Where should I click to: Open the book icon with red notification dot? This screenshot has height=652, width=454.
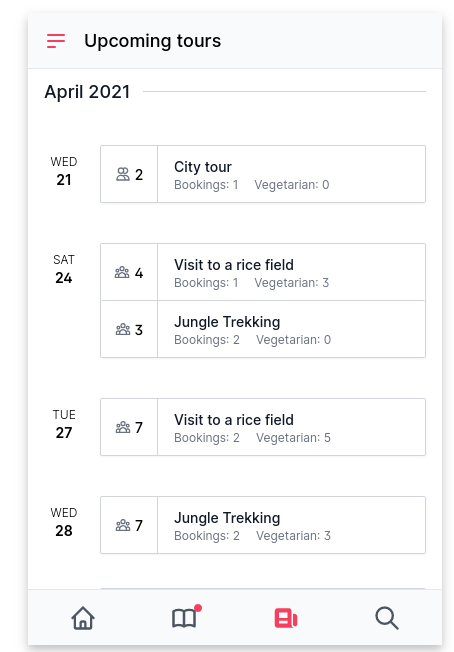[184, 618]
